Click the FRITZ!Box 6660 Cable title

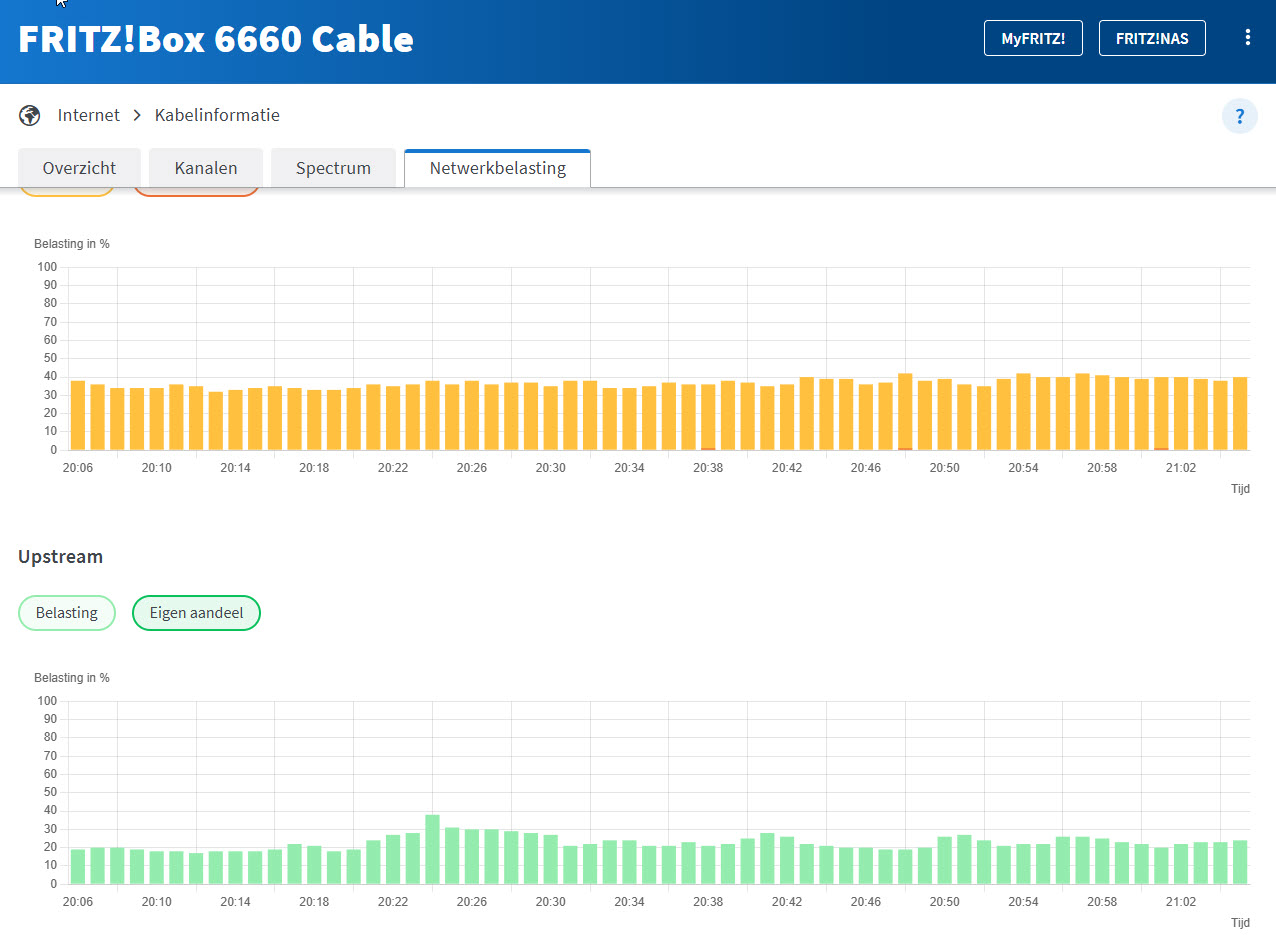pos(216,39)
